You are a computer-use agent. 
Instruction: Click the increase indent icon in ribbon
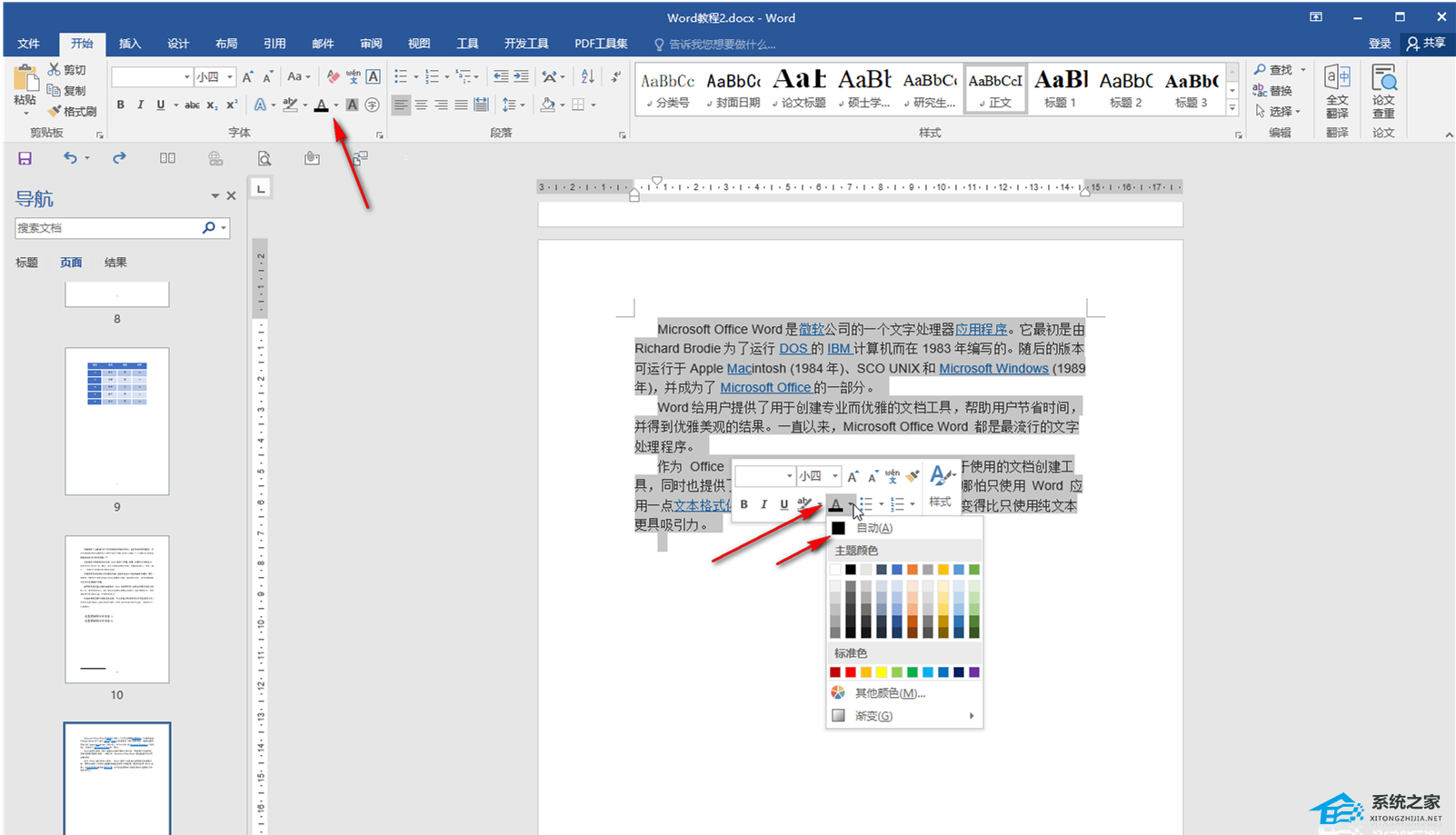(521, 77)
